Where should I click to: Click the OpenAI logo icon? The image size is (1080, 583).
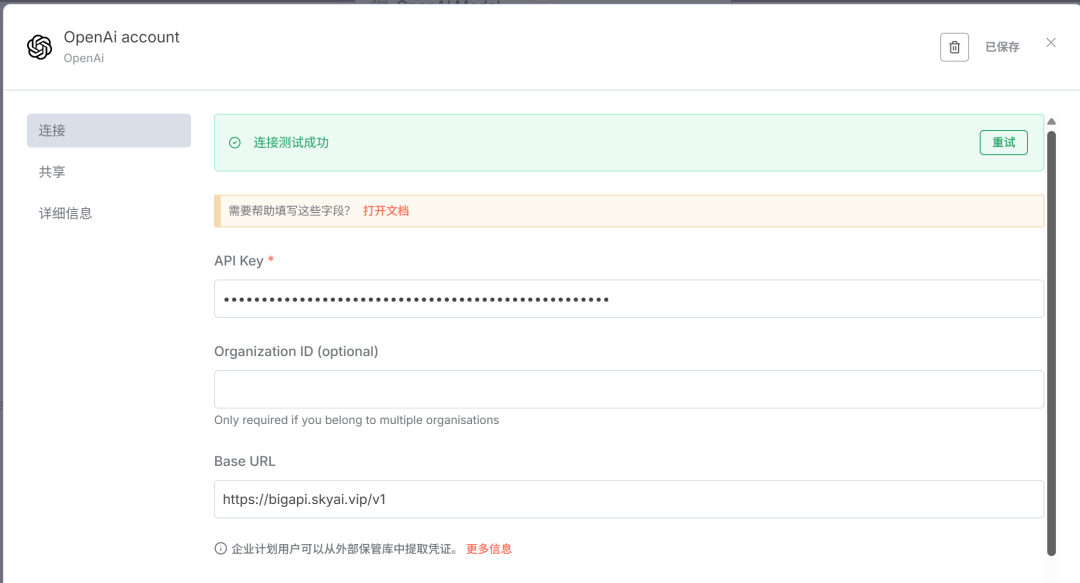click(39, 47)
